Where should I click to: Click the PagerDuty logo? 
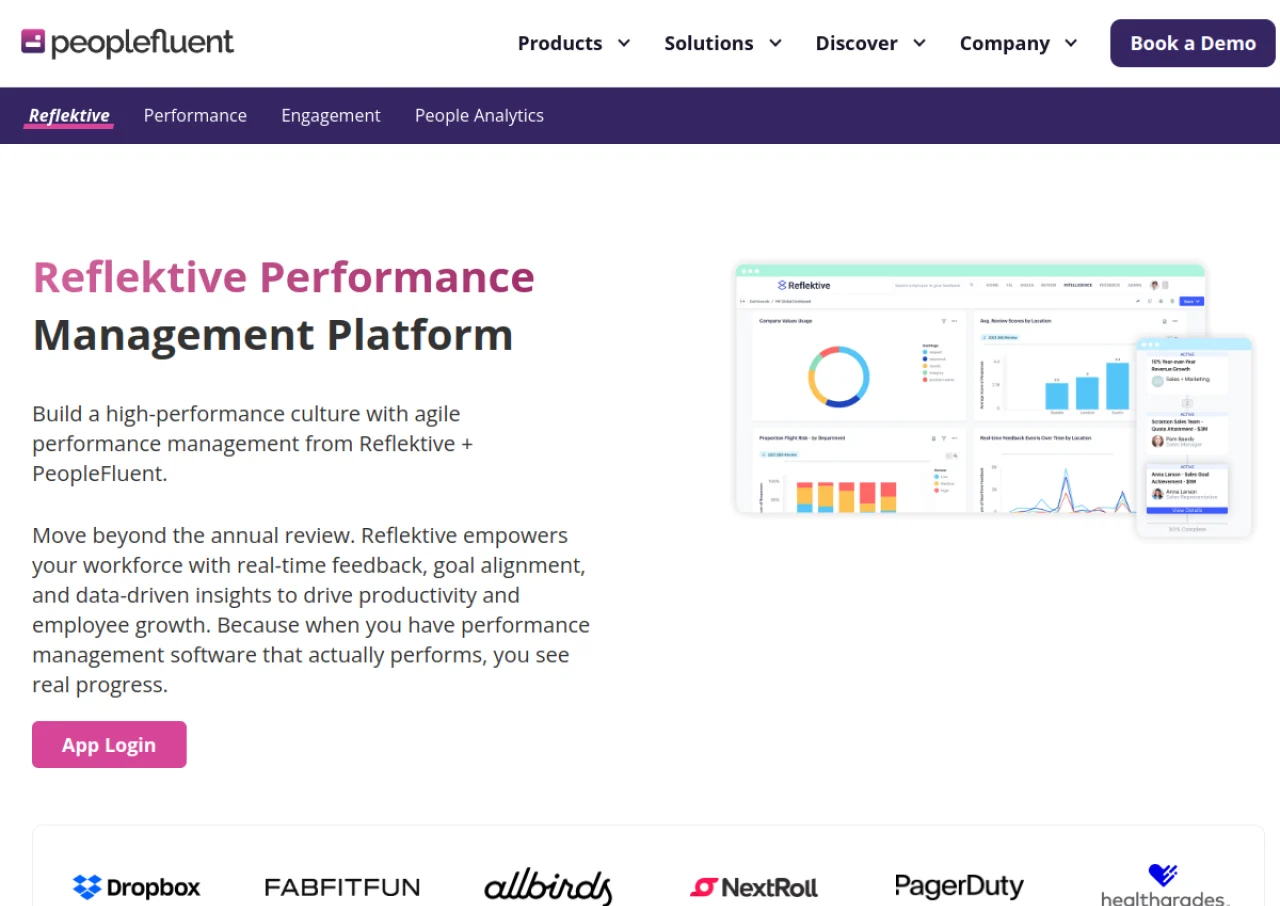click(x=959, y=886)
